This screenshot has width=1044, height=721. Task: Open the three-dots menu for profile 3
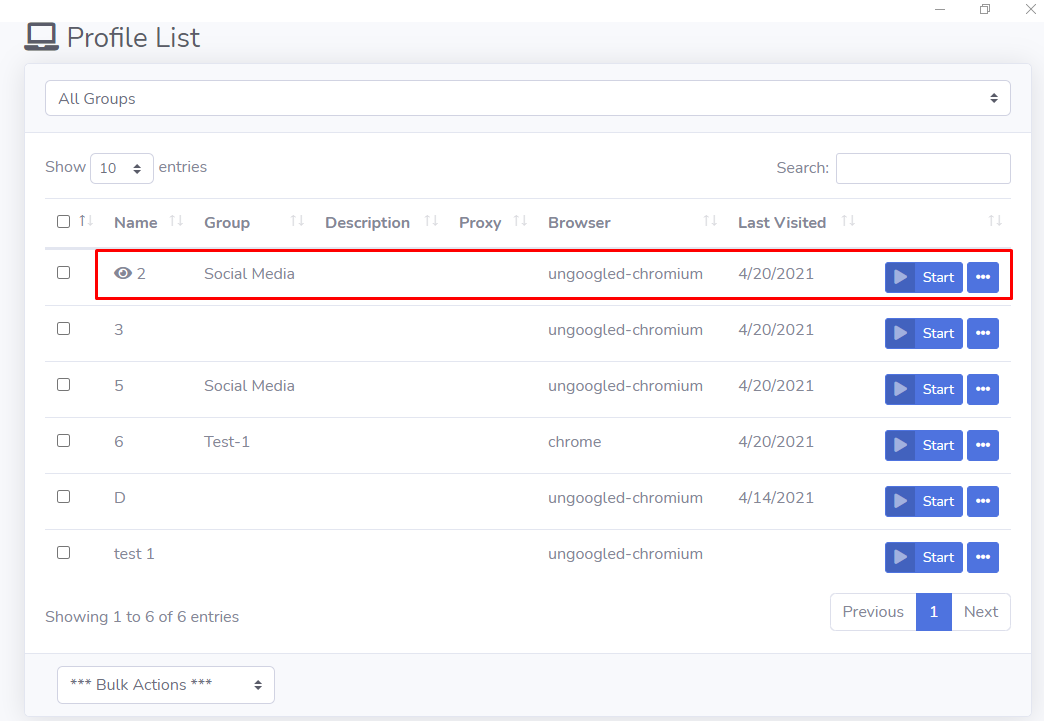(983, 333)
